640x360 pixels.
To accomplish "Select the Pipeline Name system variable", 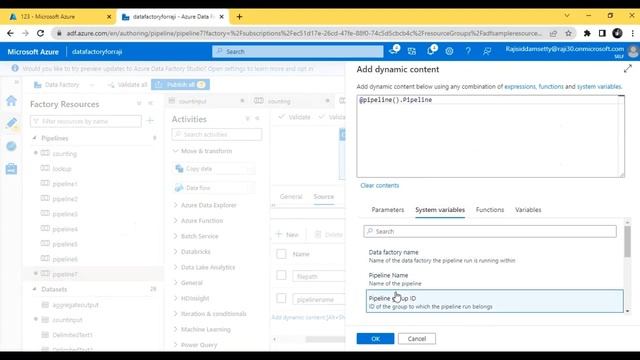I will (494, 279).
